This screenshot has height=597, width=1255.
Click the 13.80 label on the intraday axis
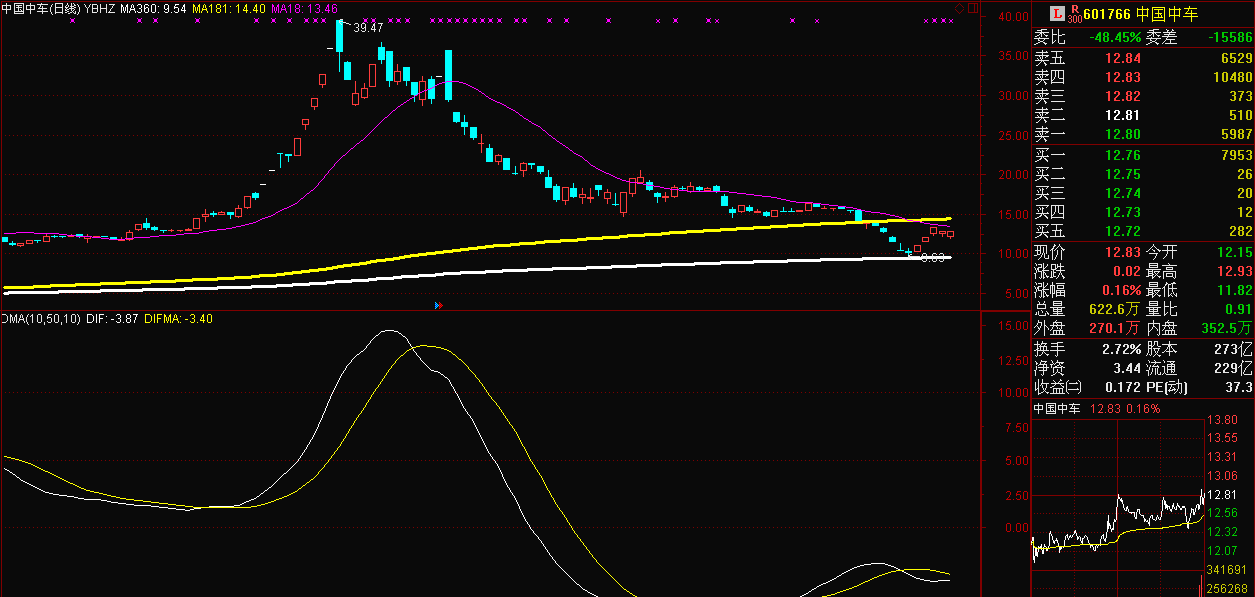click(x=1224, y=420)
